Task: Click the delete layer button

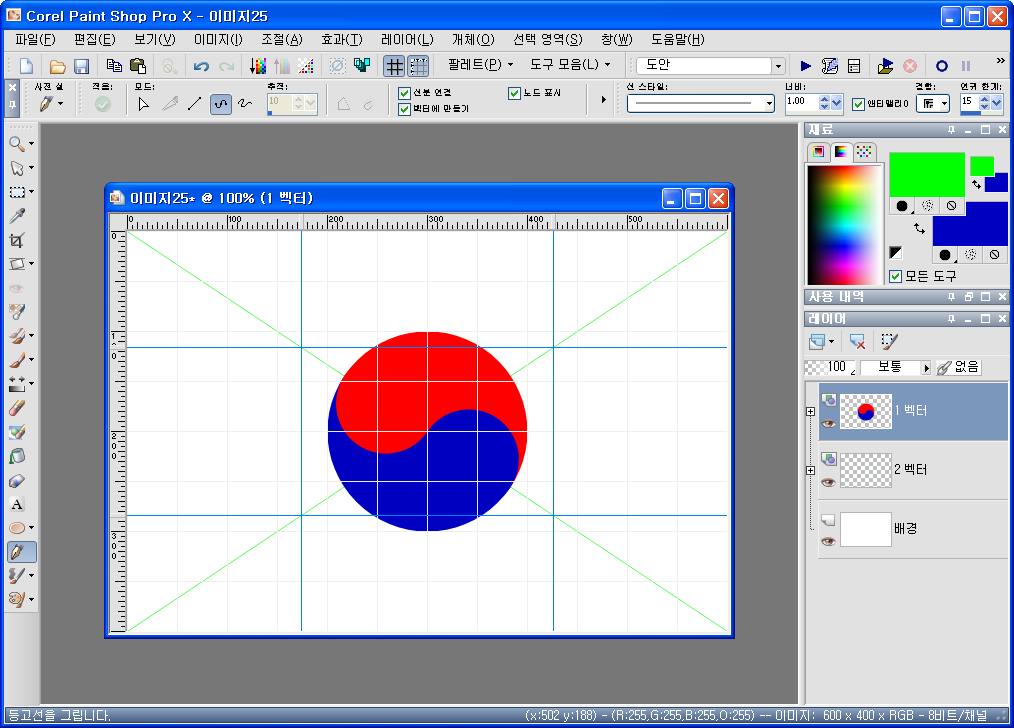Action: tap(855, 341)
